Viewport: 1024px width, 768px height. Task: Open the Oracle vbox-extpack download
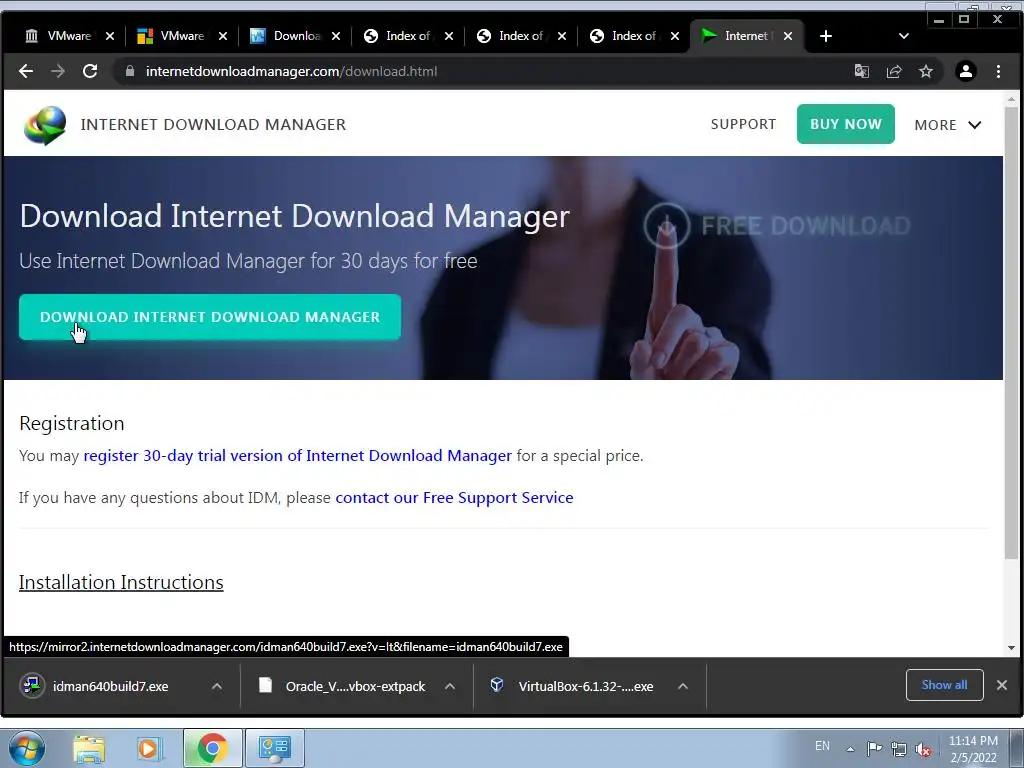(x=355, y=686)
